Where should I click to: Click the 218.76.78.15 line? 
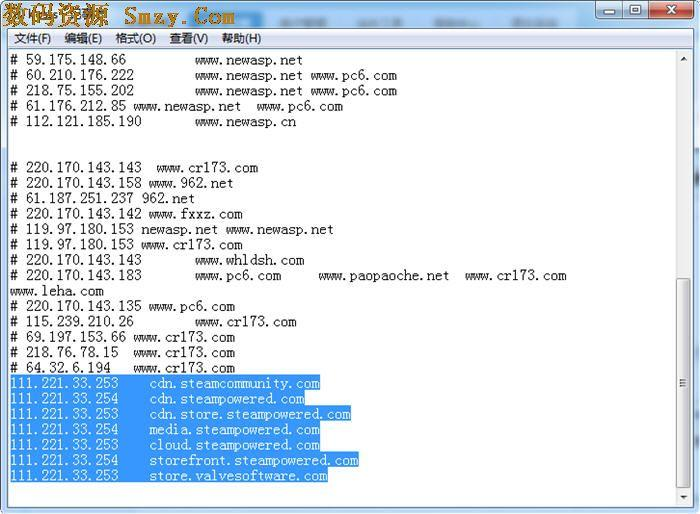tap(122, 353)
